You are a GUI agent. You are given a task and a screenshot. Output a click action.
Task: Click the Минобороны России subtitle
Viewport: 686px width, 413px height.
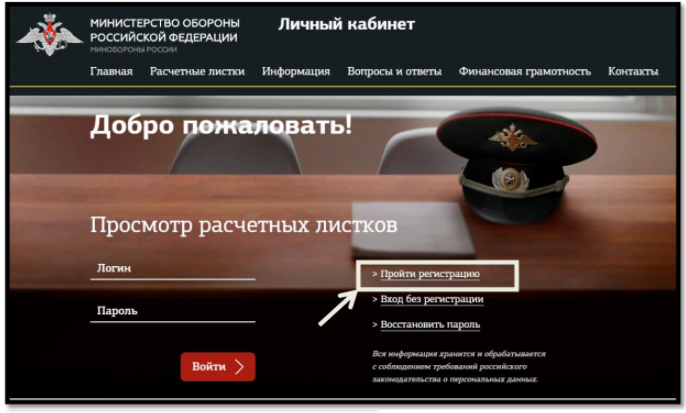(x=133, y=49)
